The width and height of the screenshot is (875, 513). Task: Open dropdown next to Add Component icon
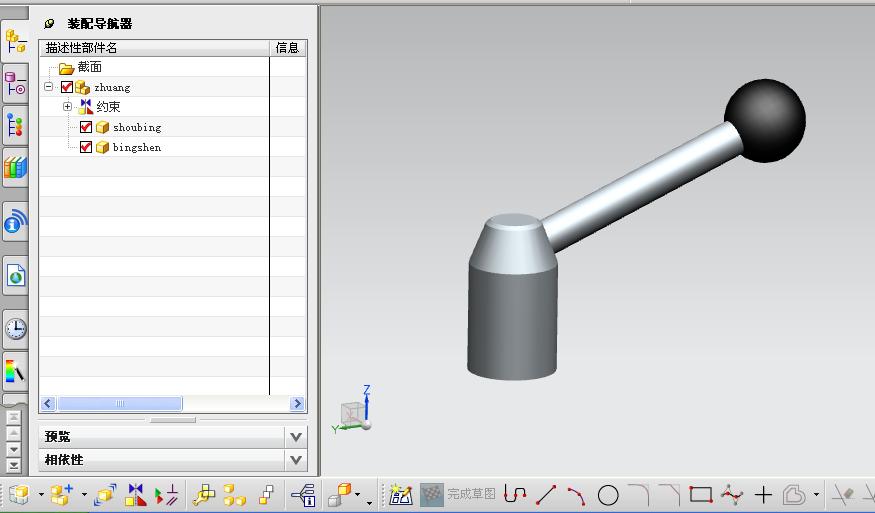tap(84, 495)
